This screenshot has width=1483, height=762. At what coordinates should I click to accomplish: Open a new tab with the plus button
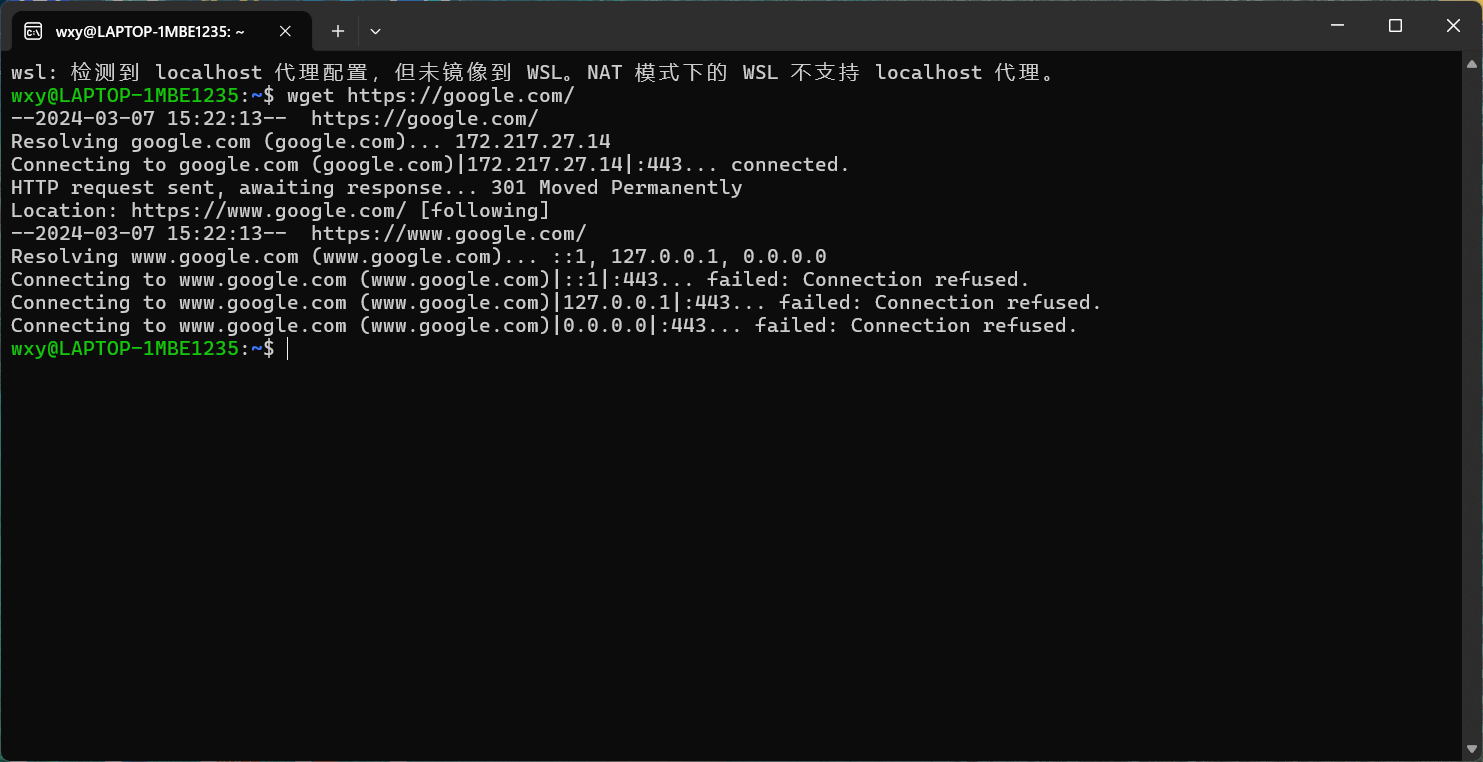click(x=338, y=31)
